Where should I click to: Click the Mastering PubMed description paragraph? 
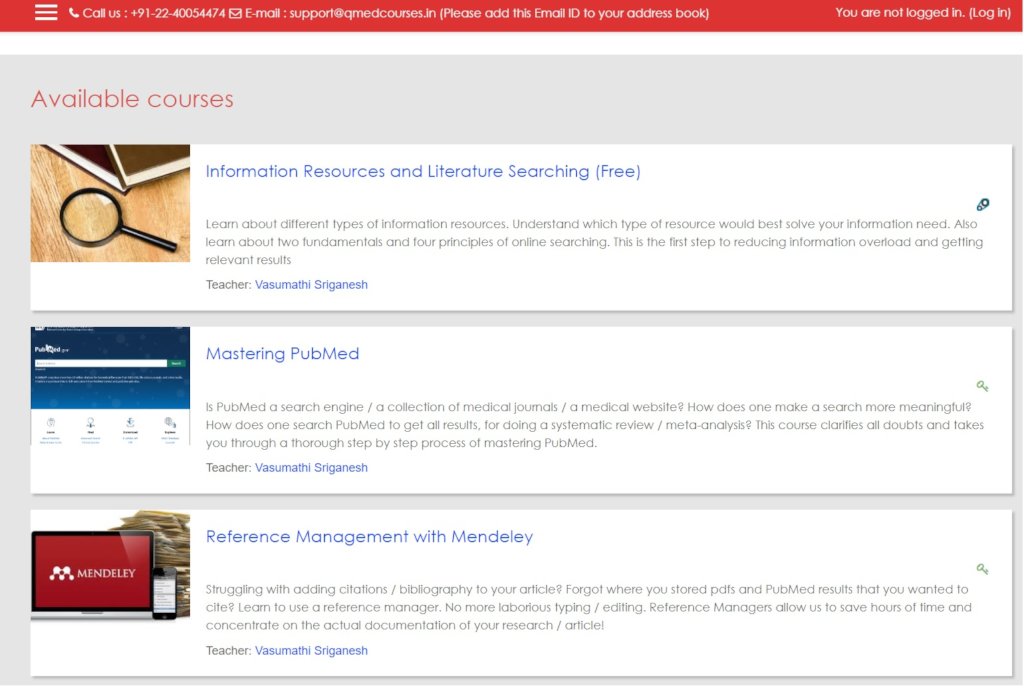[595, 424]
